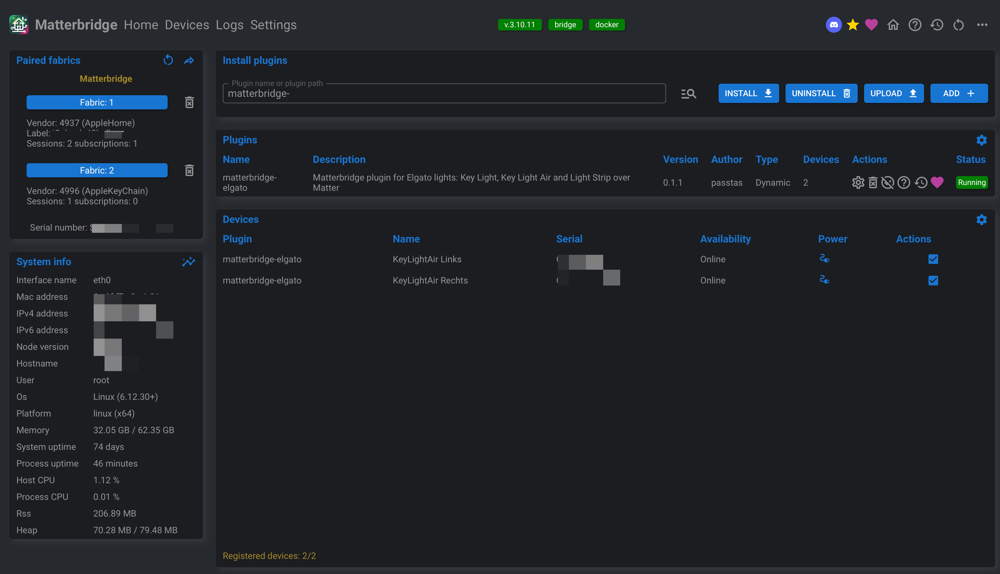Click power icon for KeyLightAir Rechts
1000x574 pixels.
[824, 279]
